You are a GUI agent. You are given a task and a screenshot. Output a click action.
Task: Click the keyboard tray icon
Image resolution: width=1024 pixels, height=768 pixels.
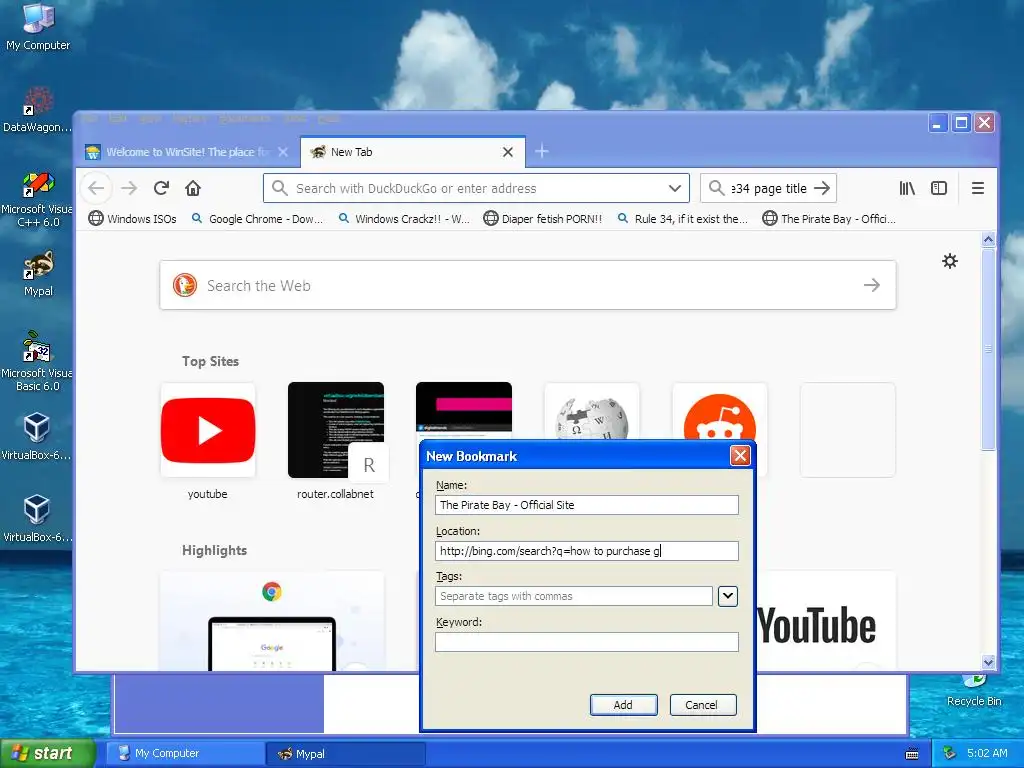click(x=912, y=754)
